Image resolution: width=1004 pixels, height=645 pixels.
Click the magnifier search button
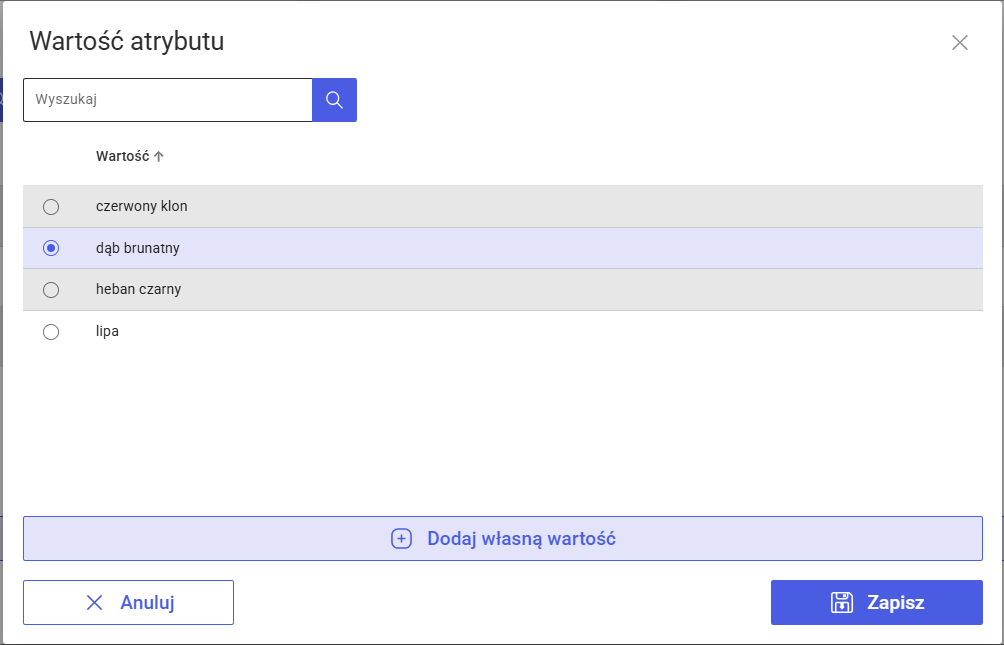click(334, 100)
